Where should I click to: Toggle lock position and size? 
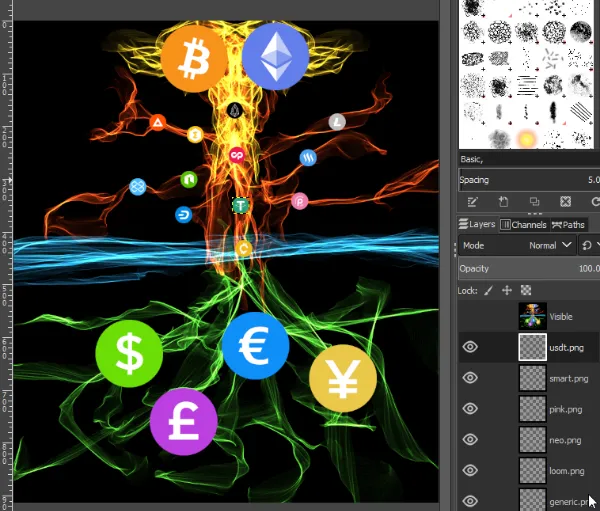pyautogui.click(x=507, y=291)
